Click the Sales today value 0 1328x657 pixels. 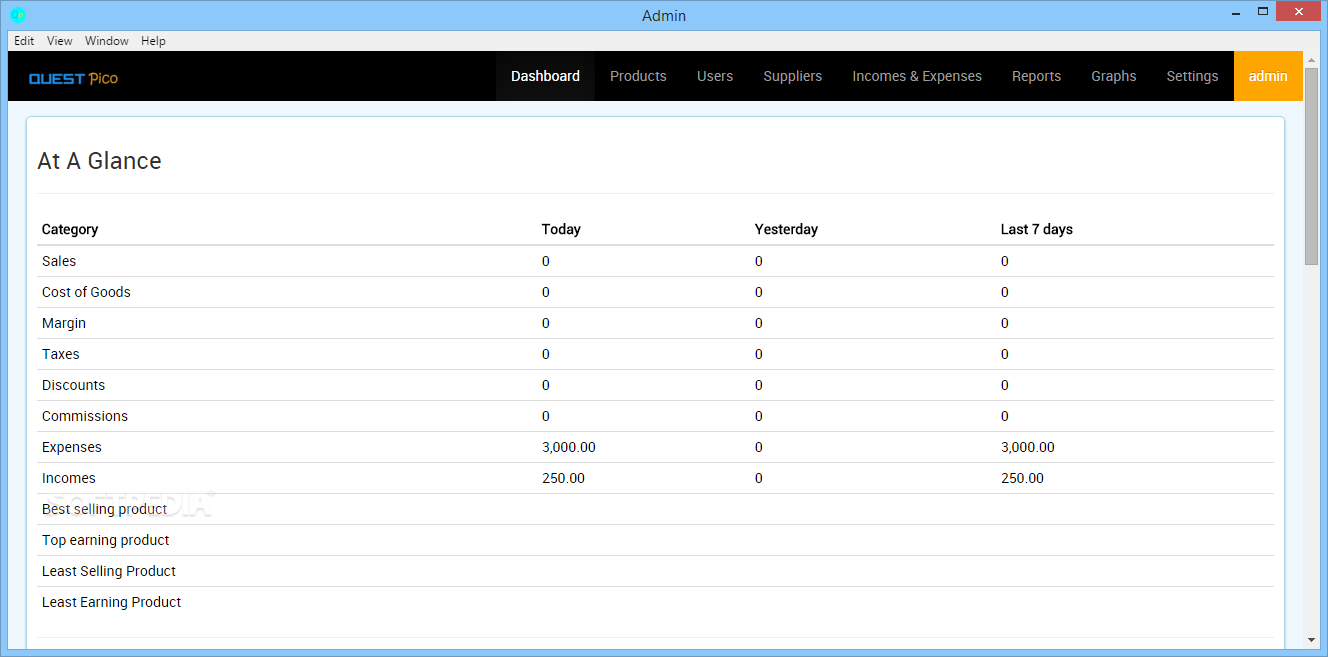(x=546, y=261)
